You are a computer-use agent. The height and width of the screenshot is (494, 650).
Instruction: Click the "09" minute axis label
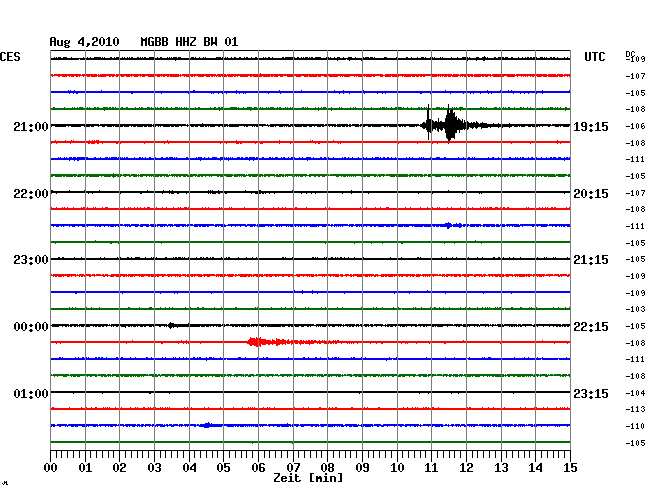click(x=362, y=468)
